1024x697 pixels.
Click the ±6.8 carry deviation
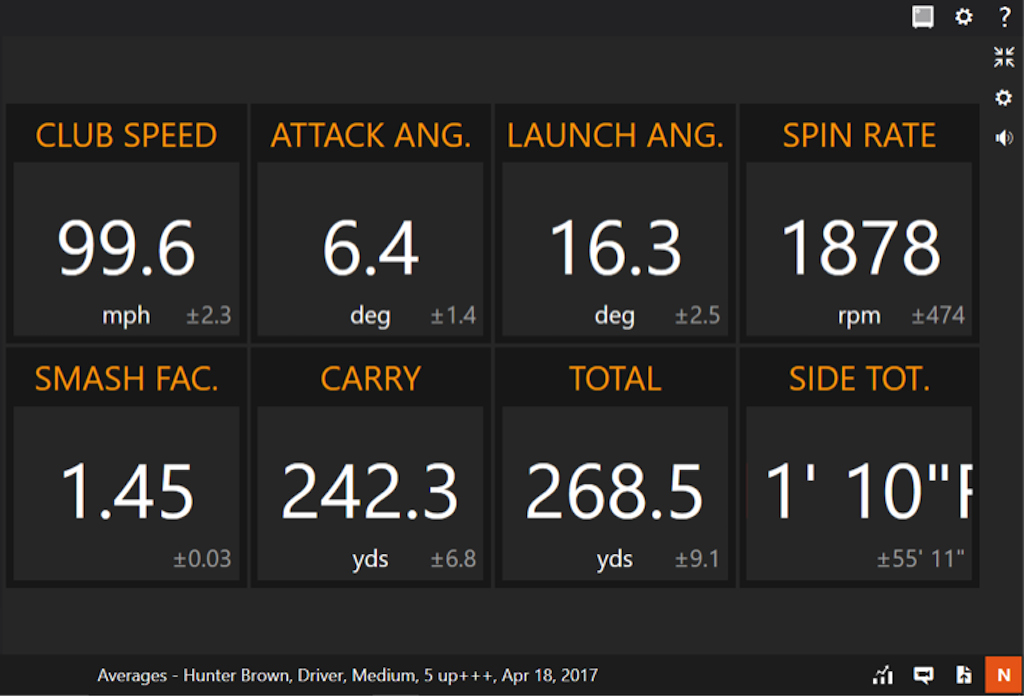[453, 559]
